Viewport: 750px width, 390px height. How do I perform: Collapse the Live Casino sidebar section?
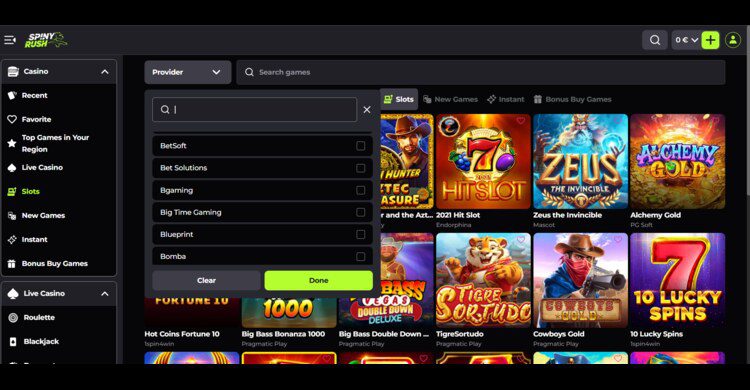point(105,294)
